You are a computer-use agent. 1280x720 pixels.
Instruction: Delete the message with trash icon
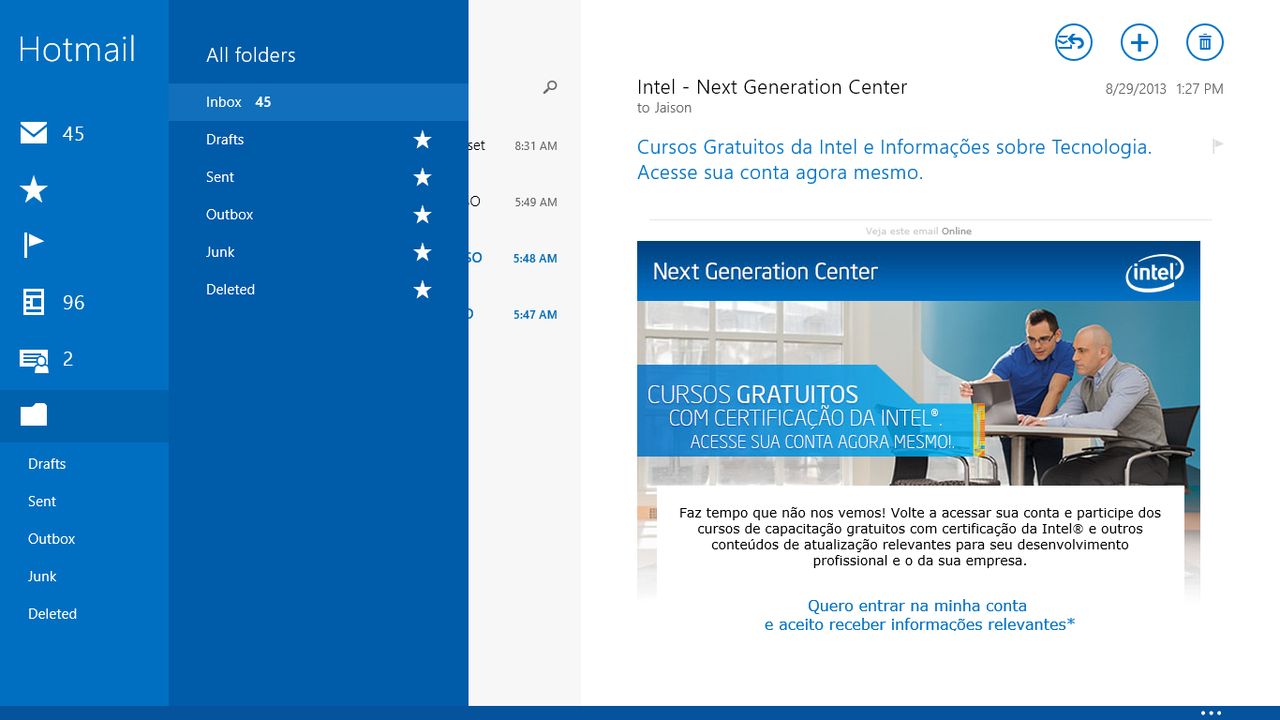pyautogui.click(x=1205, y=42)
